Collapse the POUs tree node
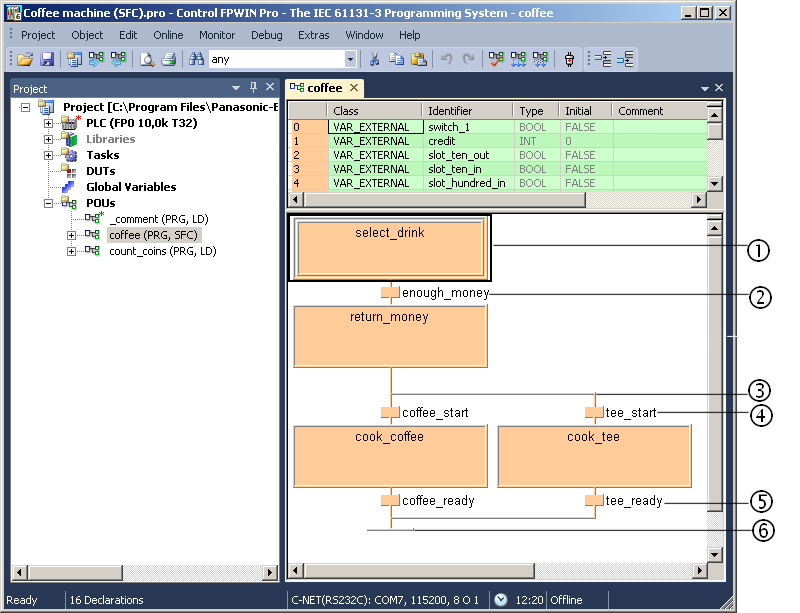This screenshot has width=800, height=613. 48,203
